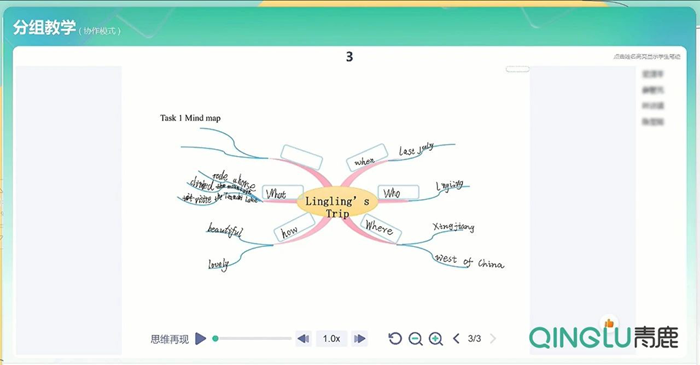Click the small rounded pill above the canvas
This screenshot has height=365, width=700.
tap(517, 69)
